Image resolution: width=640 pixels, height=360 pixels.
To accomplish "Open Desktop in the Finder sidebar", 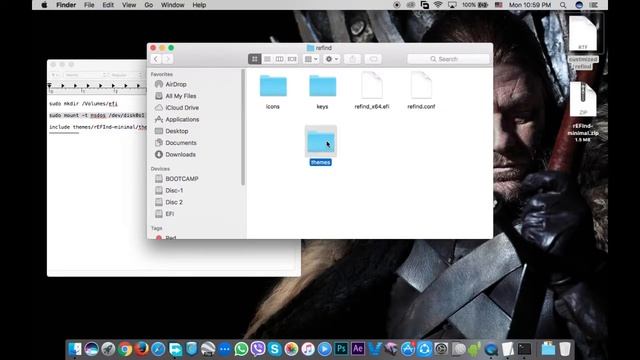I will pos(177,131).
